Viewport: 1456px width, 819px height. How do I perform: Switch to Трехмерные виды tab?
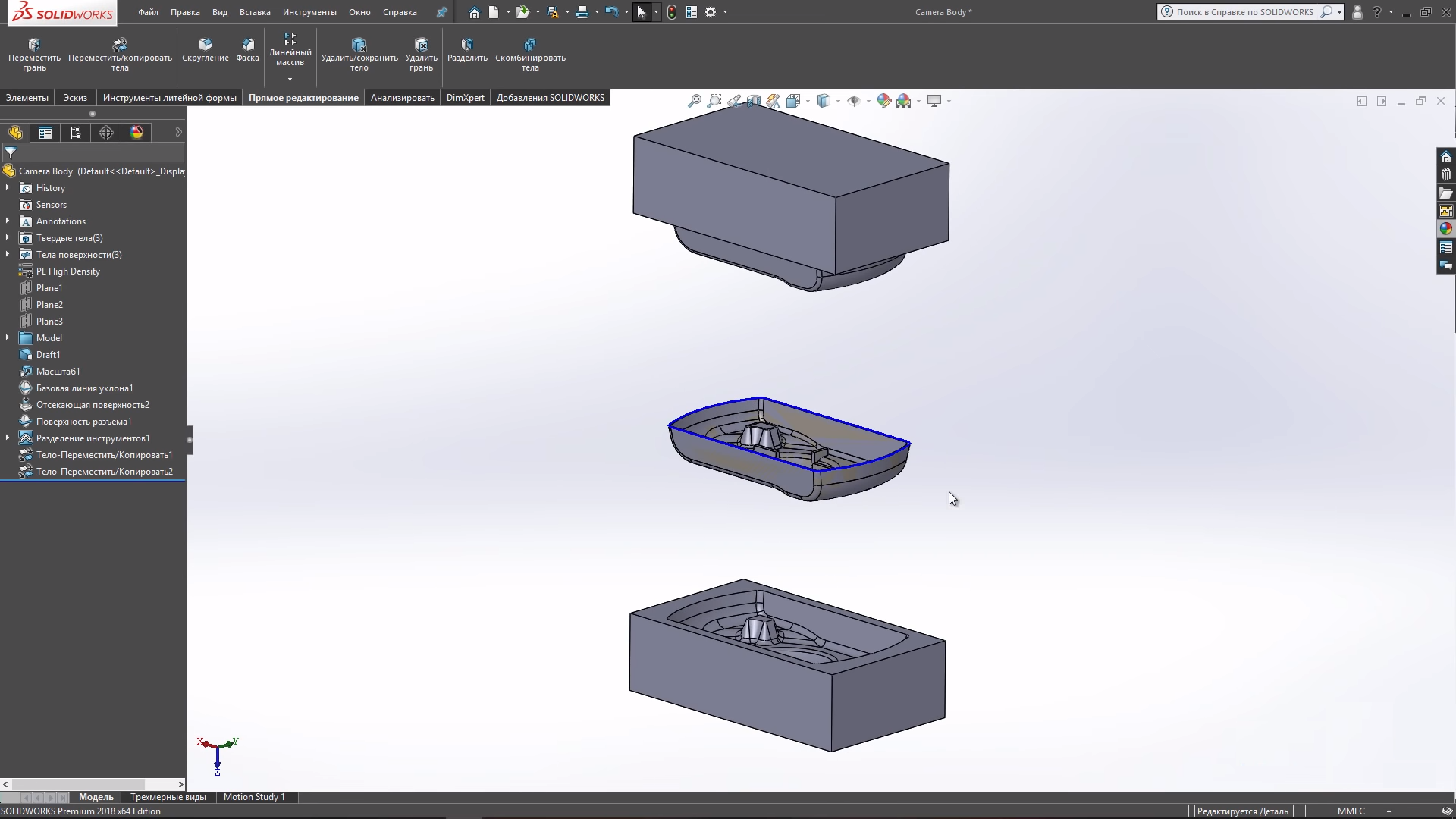pos(168,797)
